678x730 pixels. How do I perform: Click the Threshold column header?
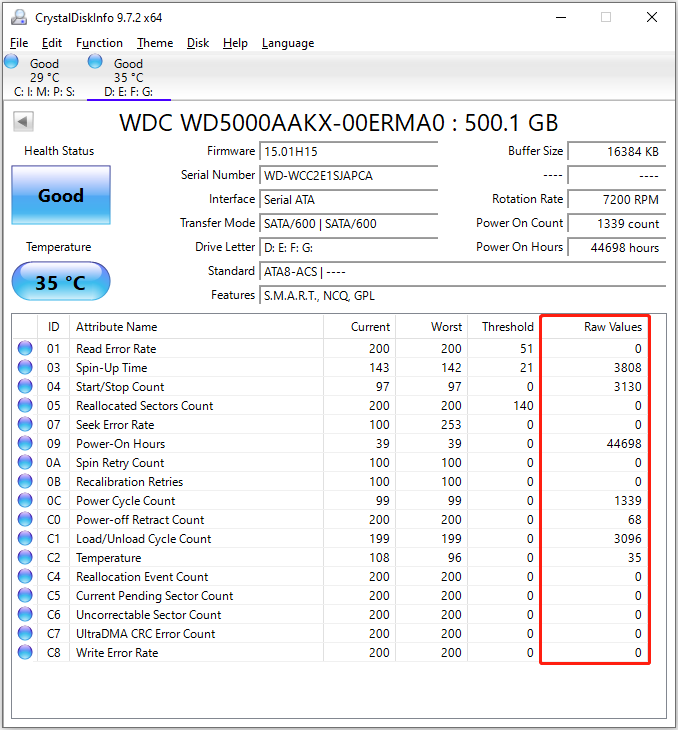(504, 327)
